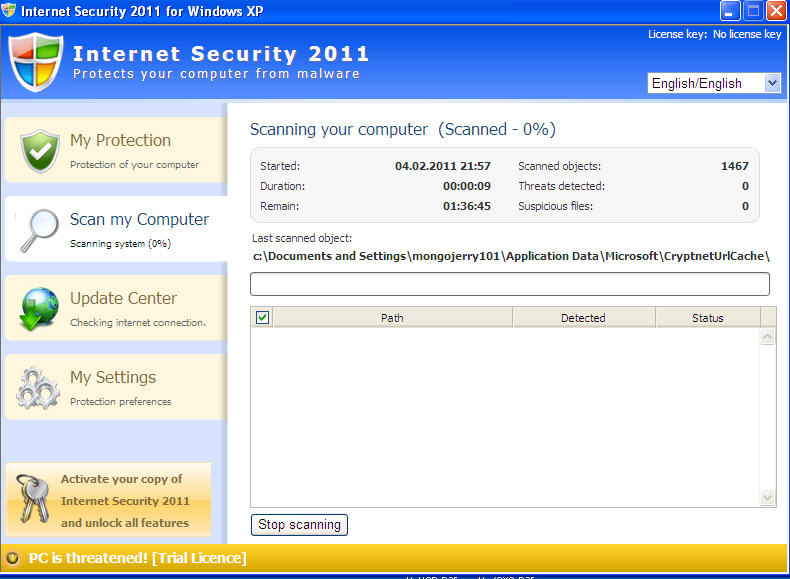Click the Duration value 00:00:09
This screenshot has width=790, height=579.
pyautogui.click(x=467, y=186)
